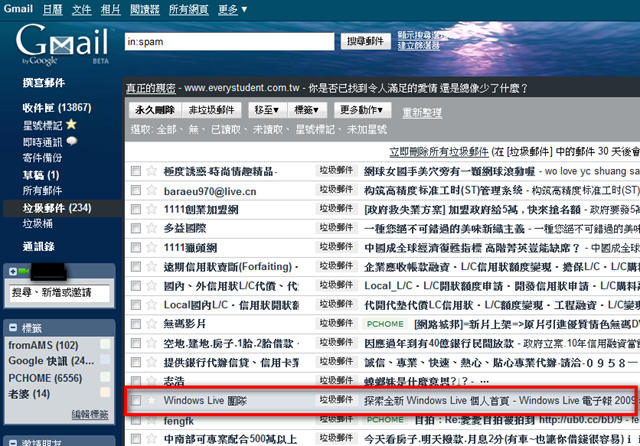Star the Local國內L/C message
Viewport: 640px width, 446px height.
tap(151, 304)
